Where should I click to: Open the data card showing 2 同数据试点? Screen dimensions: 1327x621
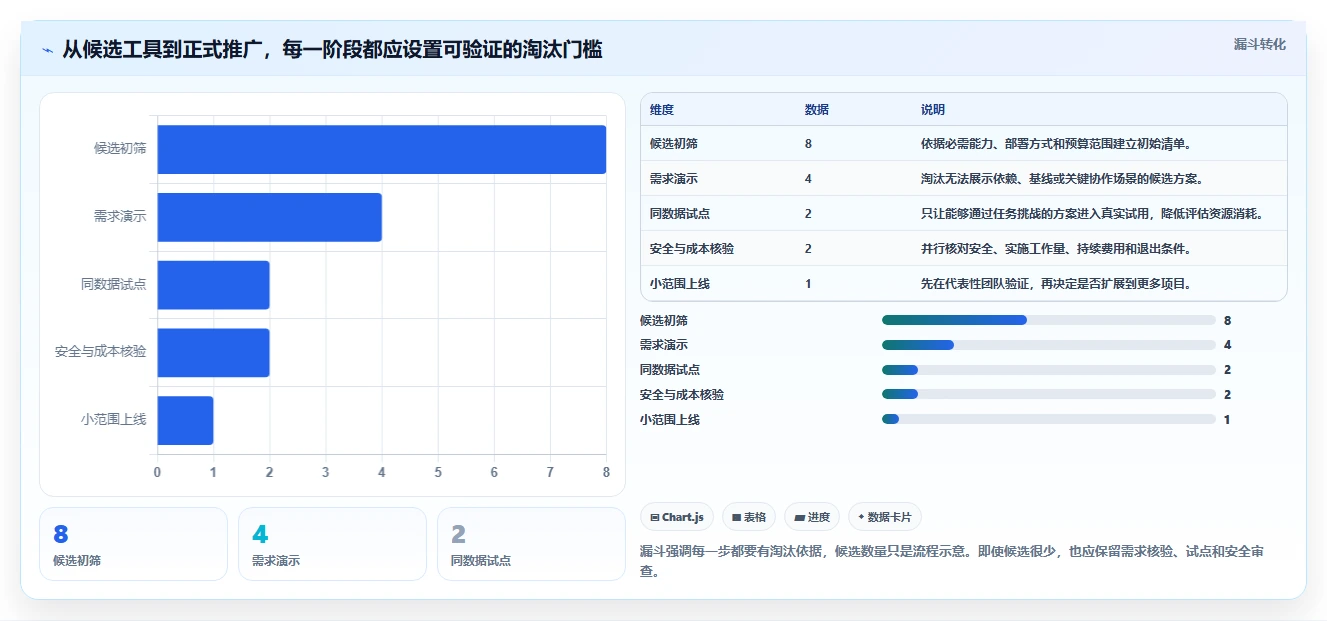[531, 544]
